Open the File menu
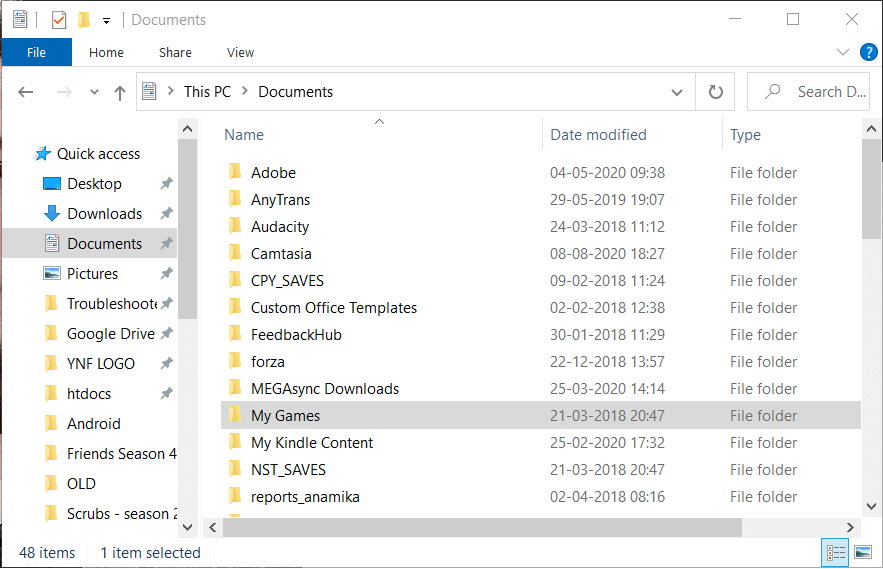 point(36,52)
